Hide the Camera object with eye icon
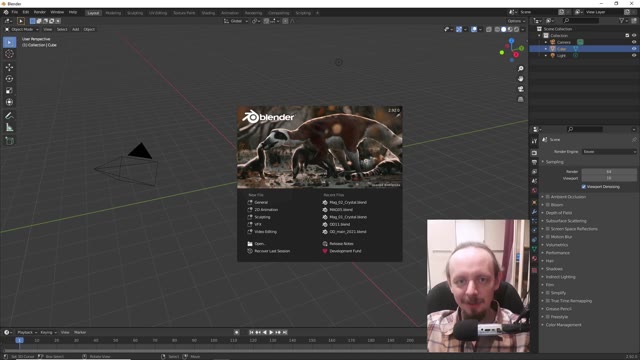Screen dimensions: 640x360 pos(634,42)
